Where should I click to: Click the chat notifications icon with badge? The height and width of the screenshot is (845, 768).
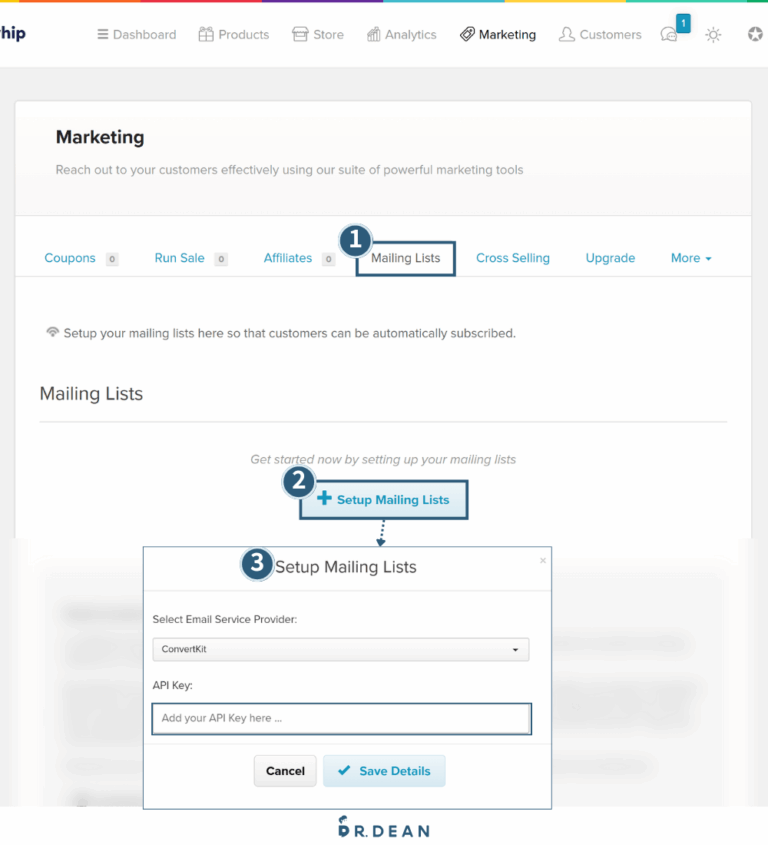[x=670, y=34]
